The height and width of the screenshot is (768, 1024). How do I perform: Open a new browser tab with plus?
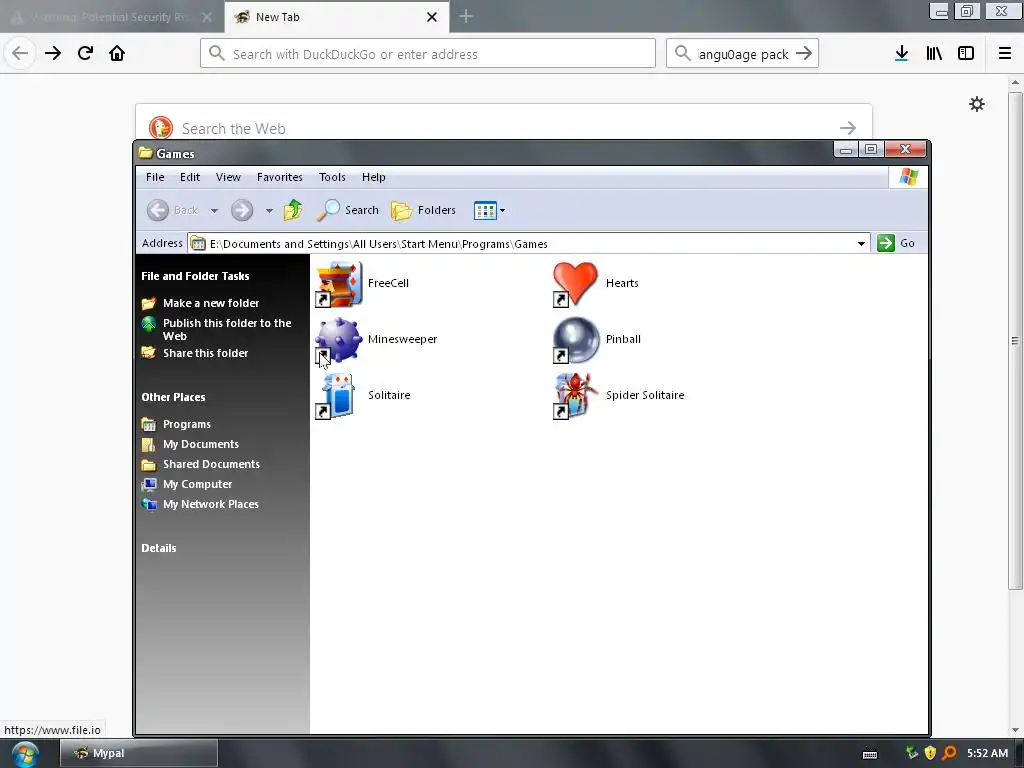click(466, 16)
